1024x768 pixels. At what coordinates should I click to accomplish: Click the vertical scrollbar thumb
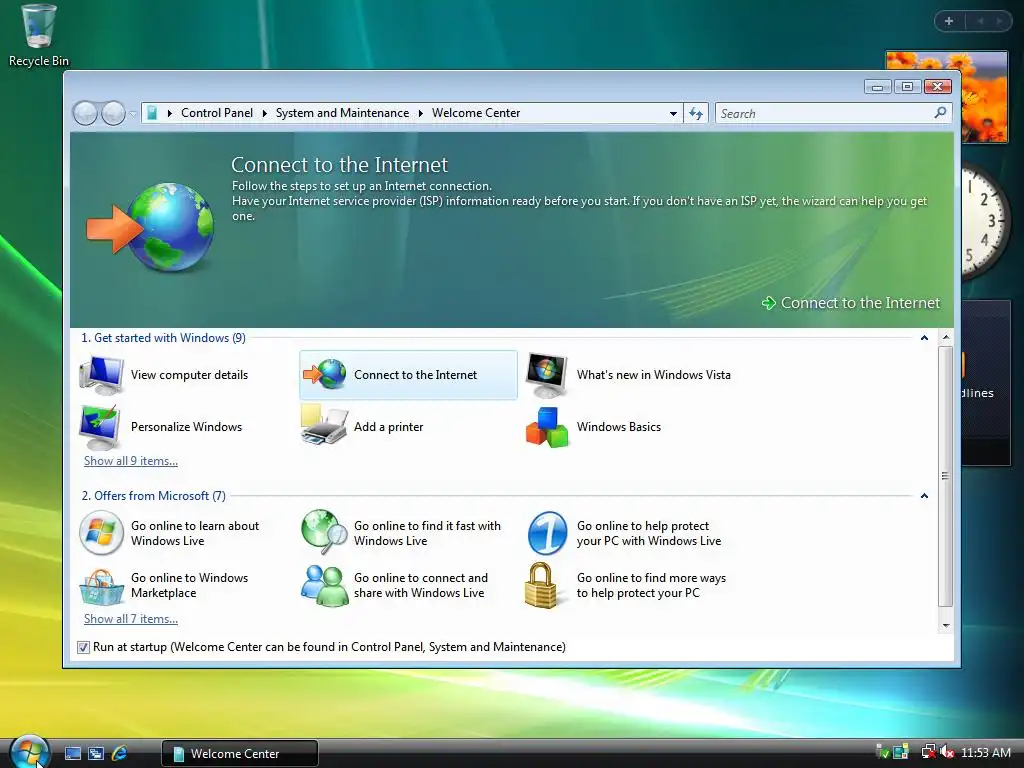coord(946,476)
